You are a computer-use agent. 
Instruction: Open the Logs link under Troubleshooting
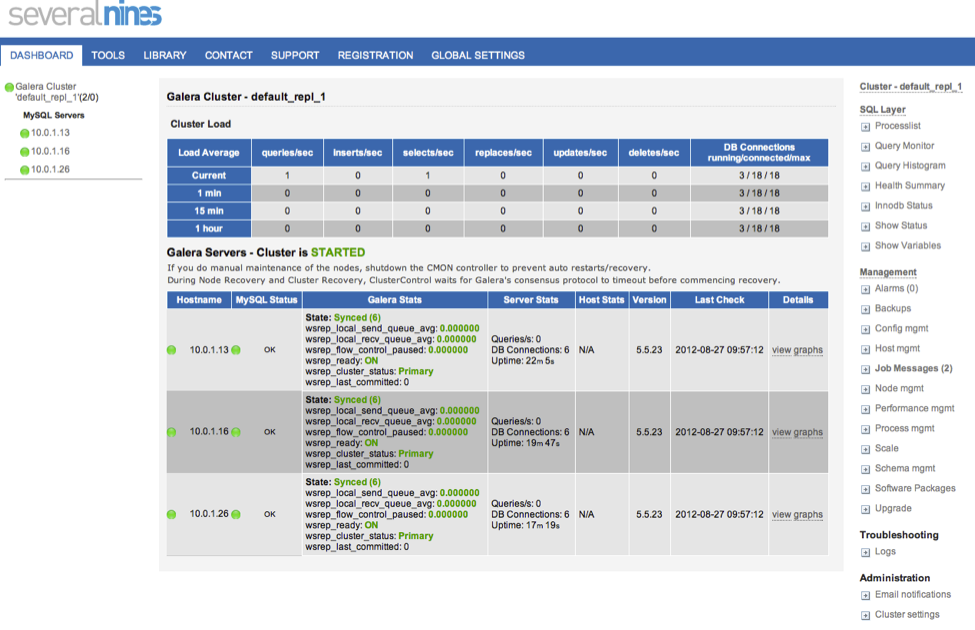tap(885, 551)
